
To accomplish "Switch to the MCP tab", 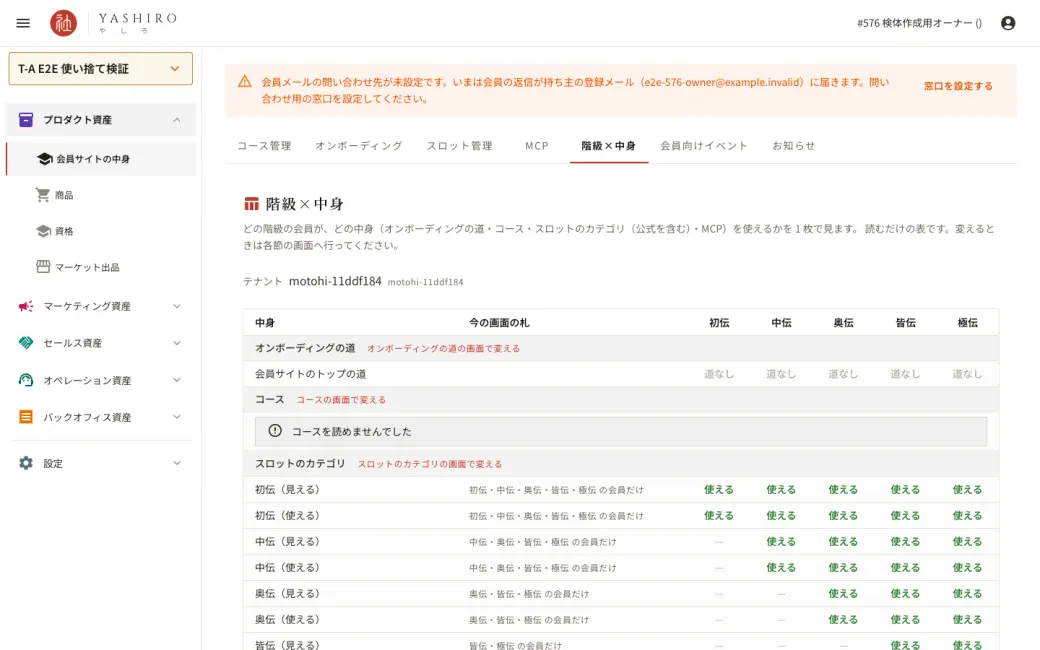I will (537, 146).
